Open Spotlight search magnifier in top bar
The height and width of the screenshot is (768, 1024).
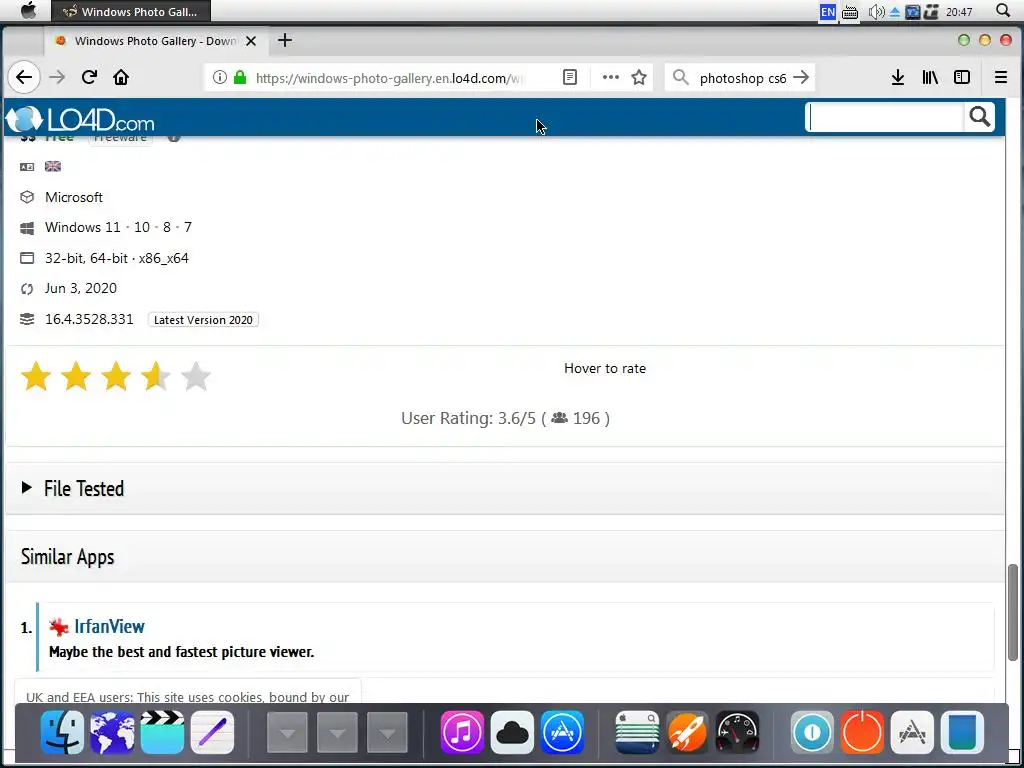tap(1003, 10)
